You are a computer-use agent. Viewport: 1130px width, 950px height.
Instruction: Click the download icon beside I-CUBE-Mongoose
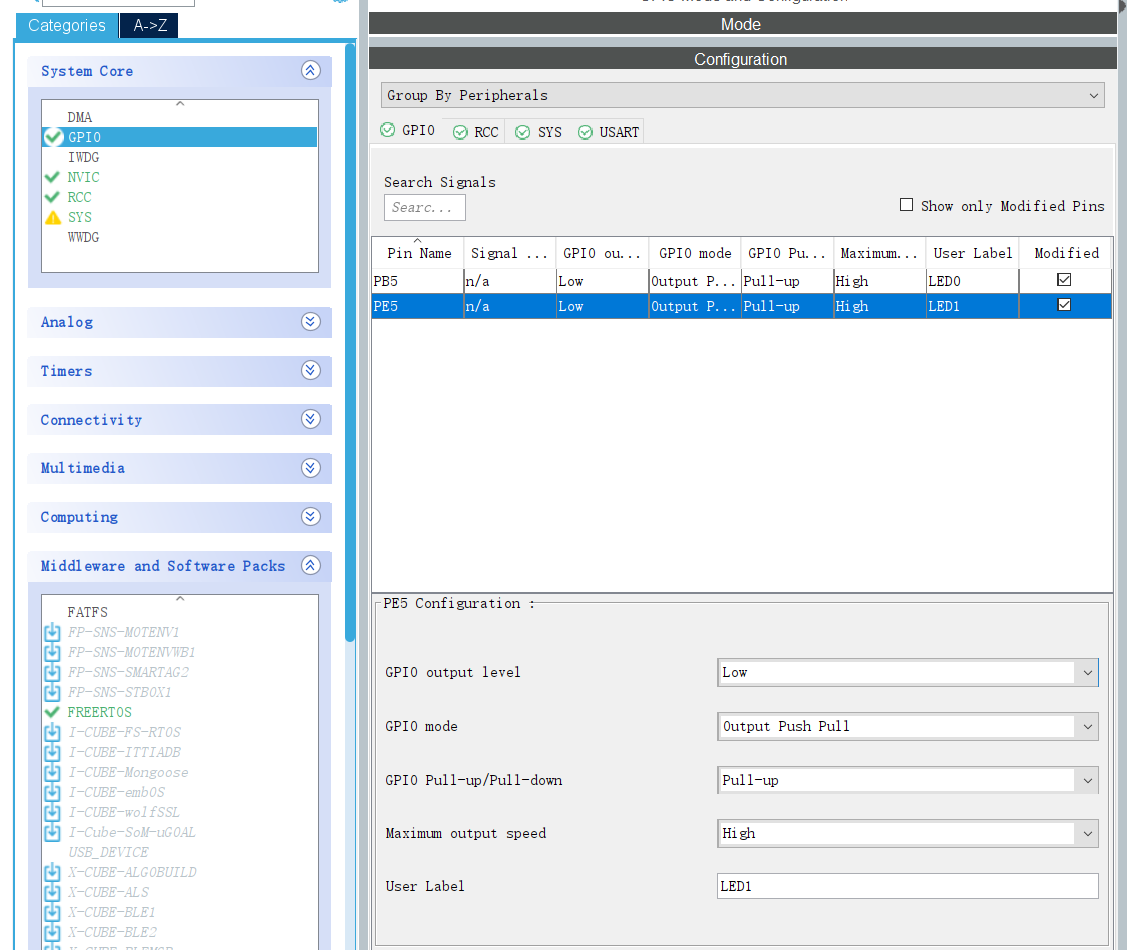pyautogui.click(x=52, y=772)
